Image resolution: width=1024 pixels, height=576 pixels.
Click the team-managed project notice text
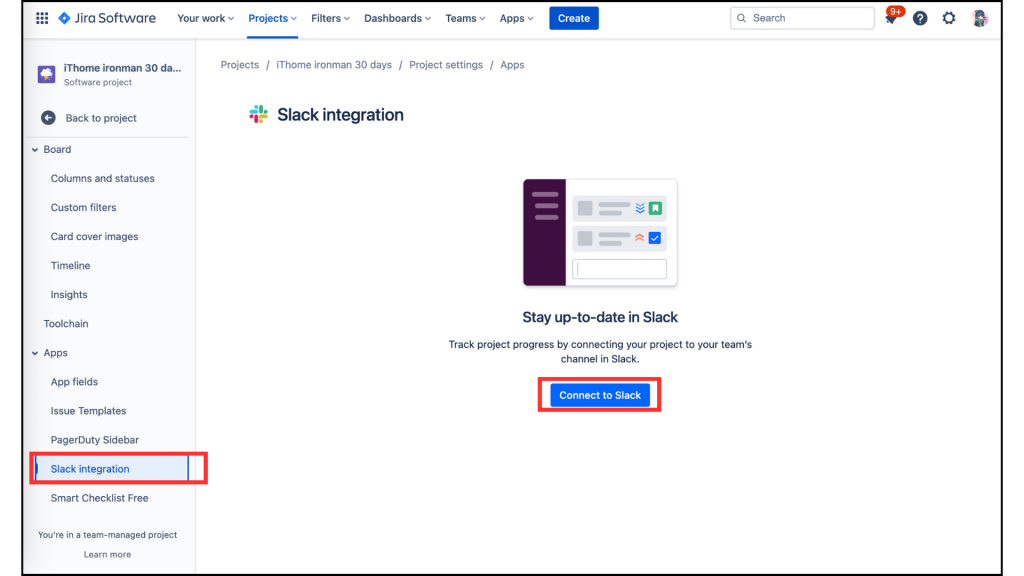(107, 535)
